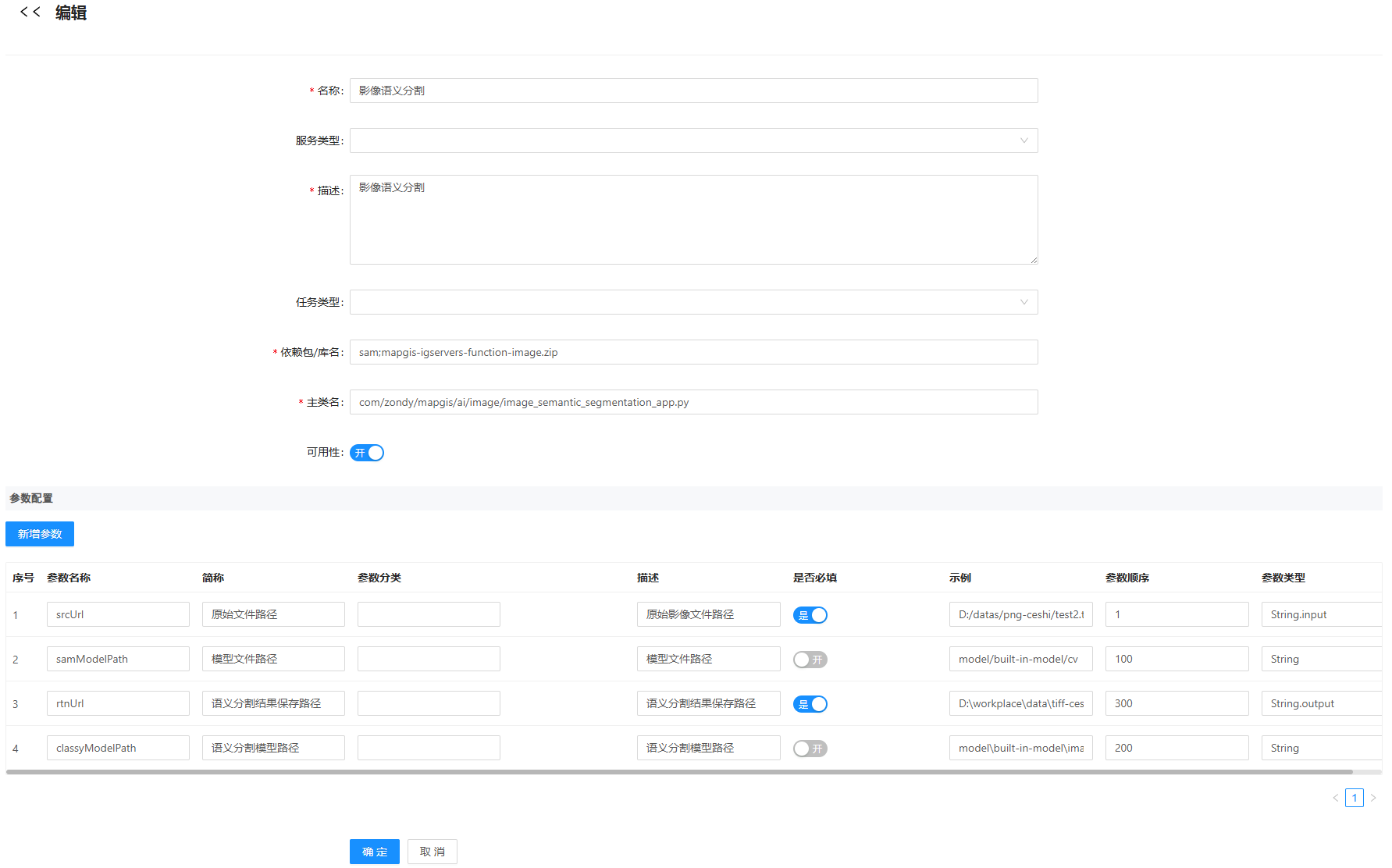1392x868 pixels.
Task: Focus the 依赖包/库名 input field
Action: pos(693,352)
